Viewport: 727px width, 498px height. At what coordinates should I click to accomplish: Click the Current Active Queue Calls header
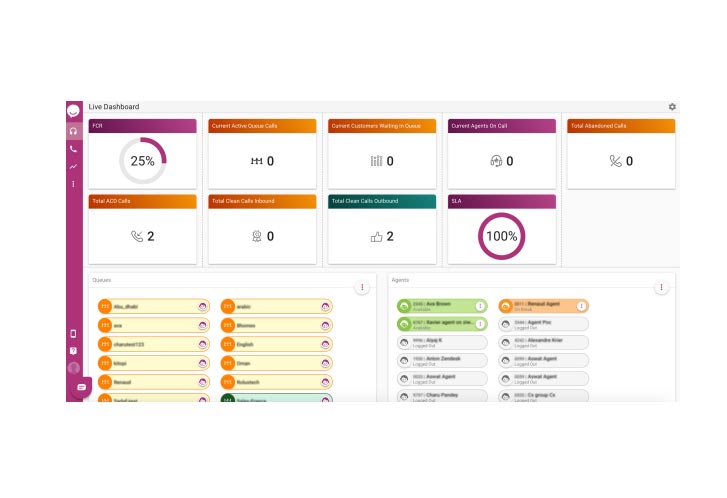pyautogui.click(x=262, y=126)
